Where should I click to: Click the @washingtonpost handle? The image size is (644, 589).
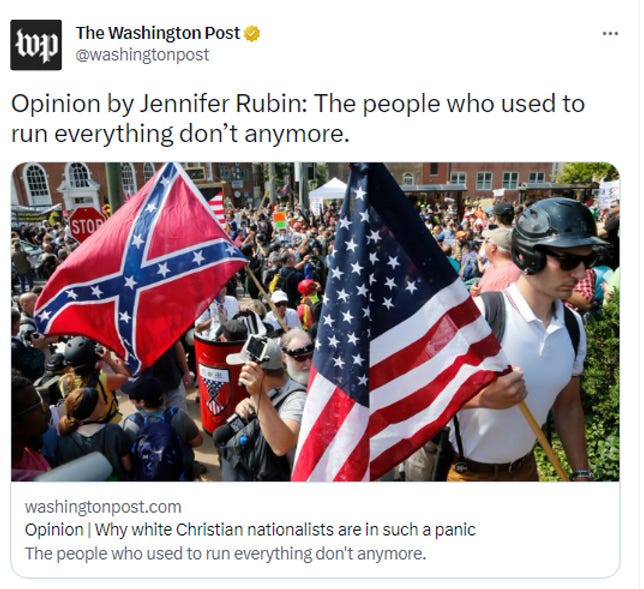143,55
